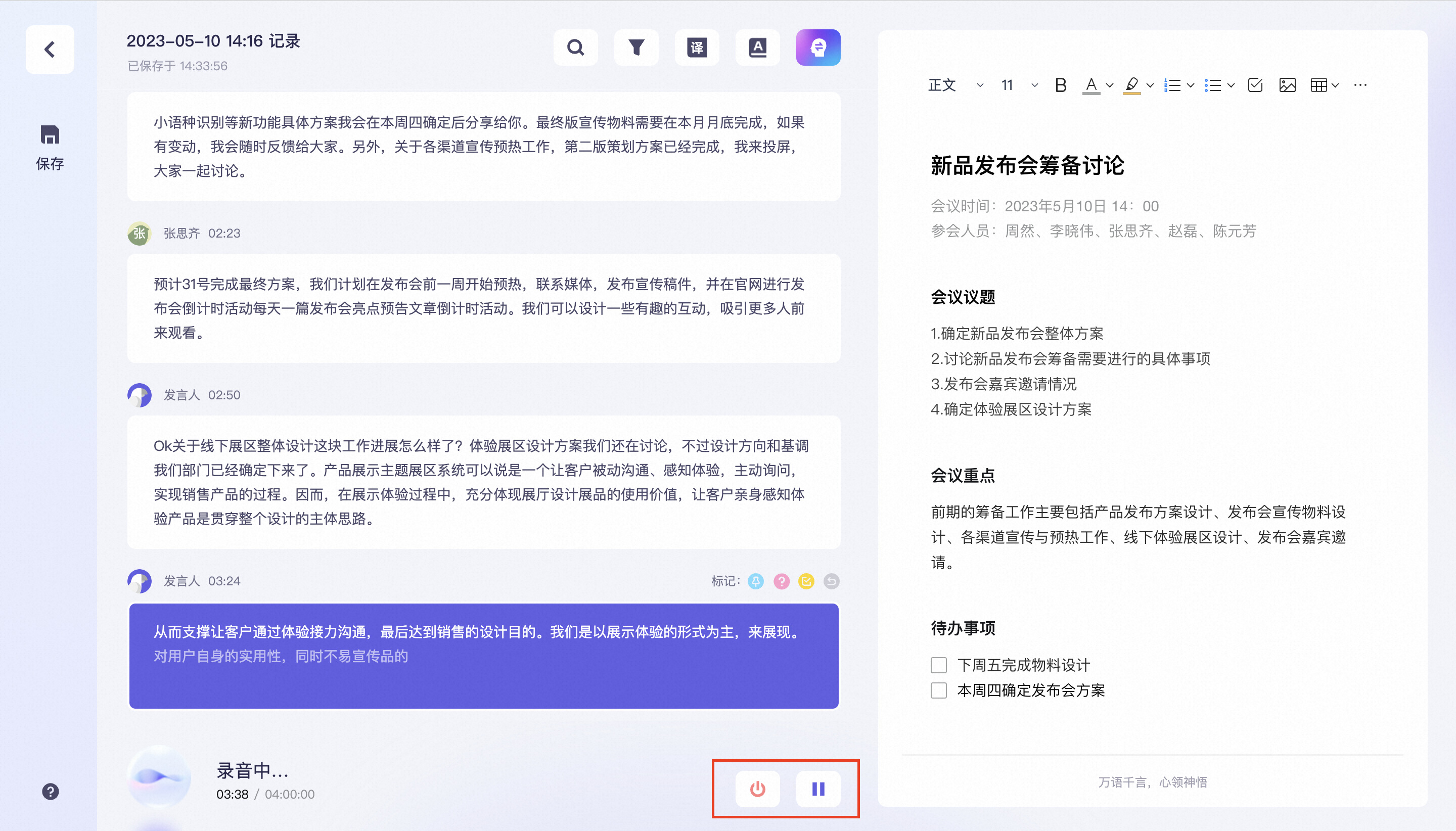Click the 译 translate icon
Viewport: 1456px width, 831px height.
coord(697,48)
